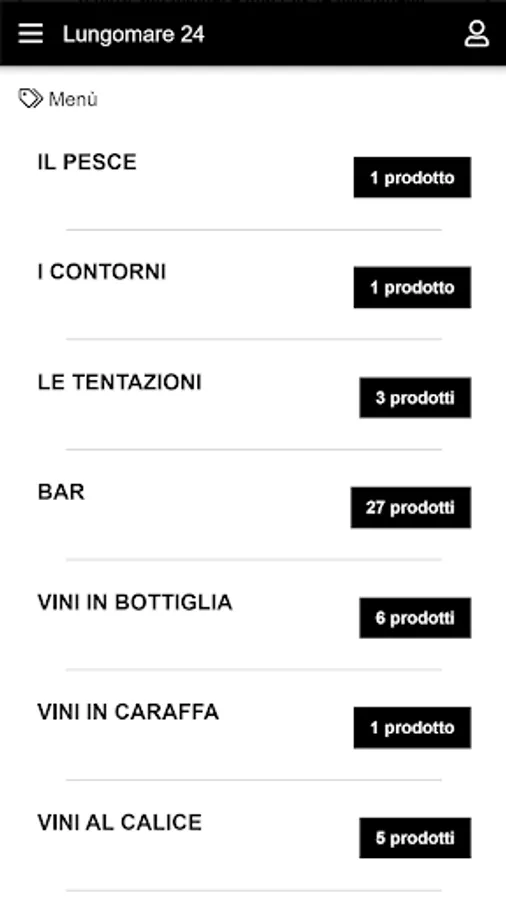Viewport: 506px width, 900px height.
Task: Tap the 27 prodotti badge
Action: [411, 507]
